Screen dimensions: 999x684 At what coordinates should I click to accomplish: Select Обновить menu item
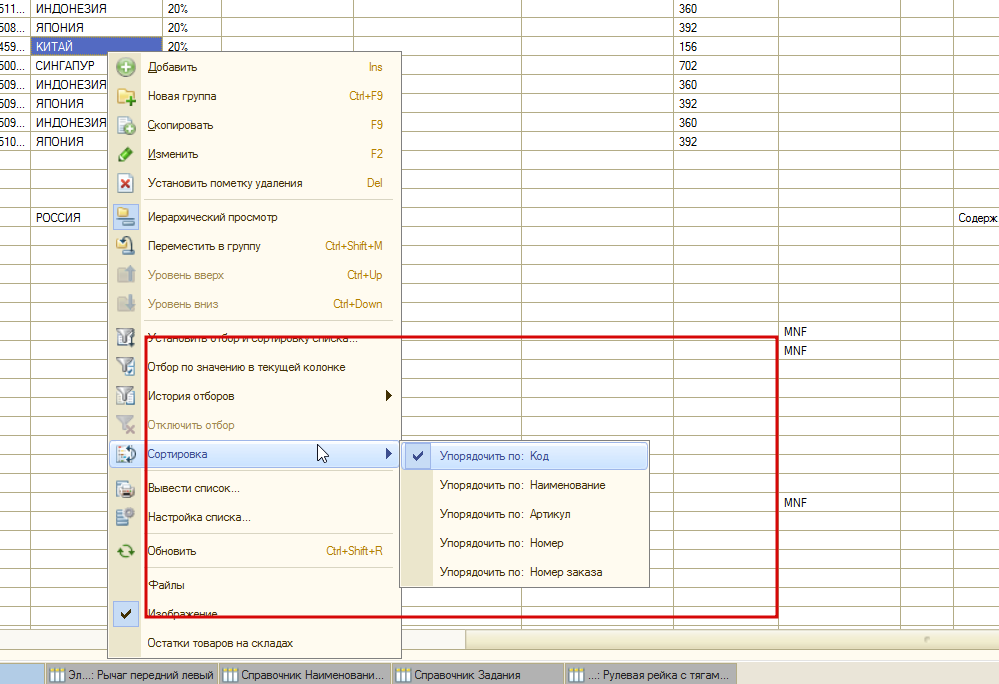point(255,551)
